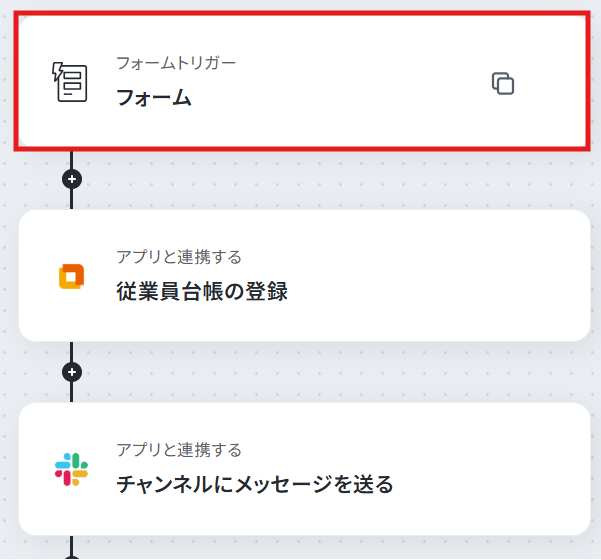Click the フォーム title text
Viewport: 601px width, 560px height.
154,97
